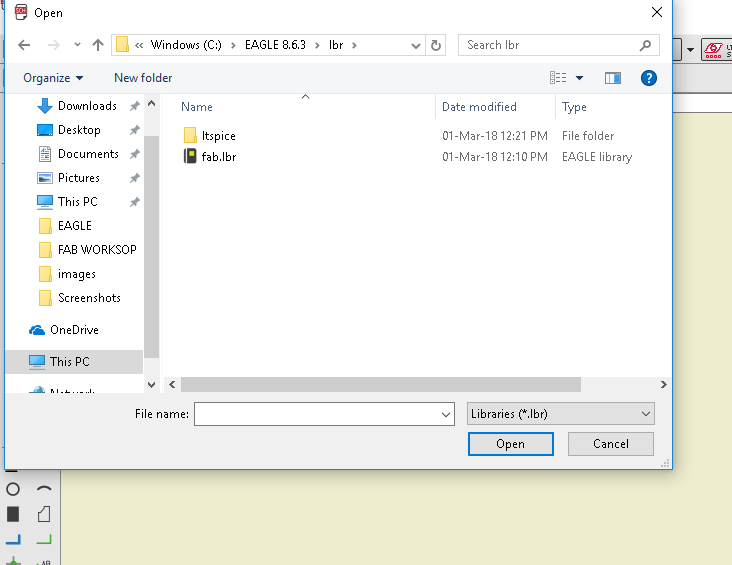The height and width of the screenshot is (565, 732).
Task: Close the Open dialog window
Action: click(657, 12)
